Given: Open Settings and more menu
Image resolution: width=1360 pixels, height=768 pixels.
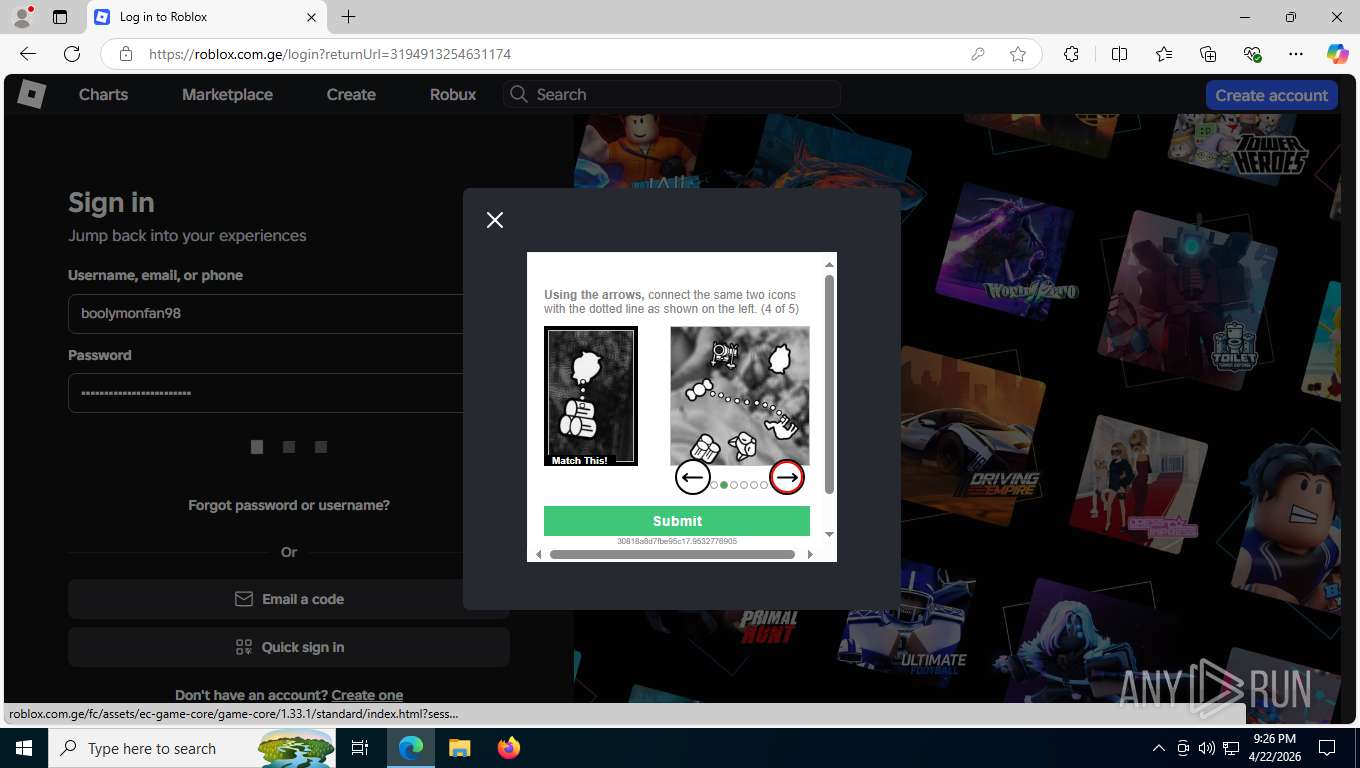Looking at the screenshot, I should [1296, 54].
